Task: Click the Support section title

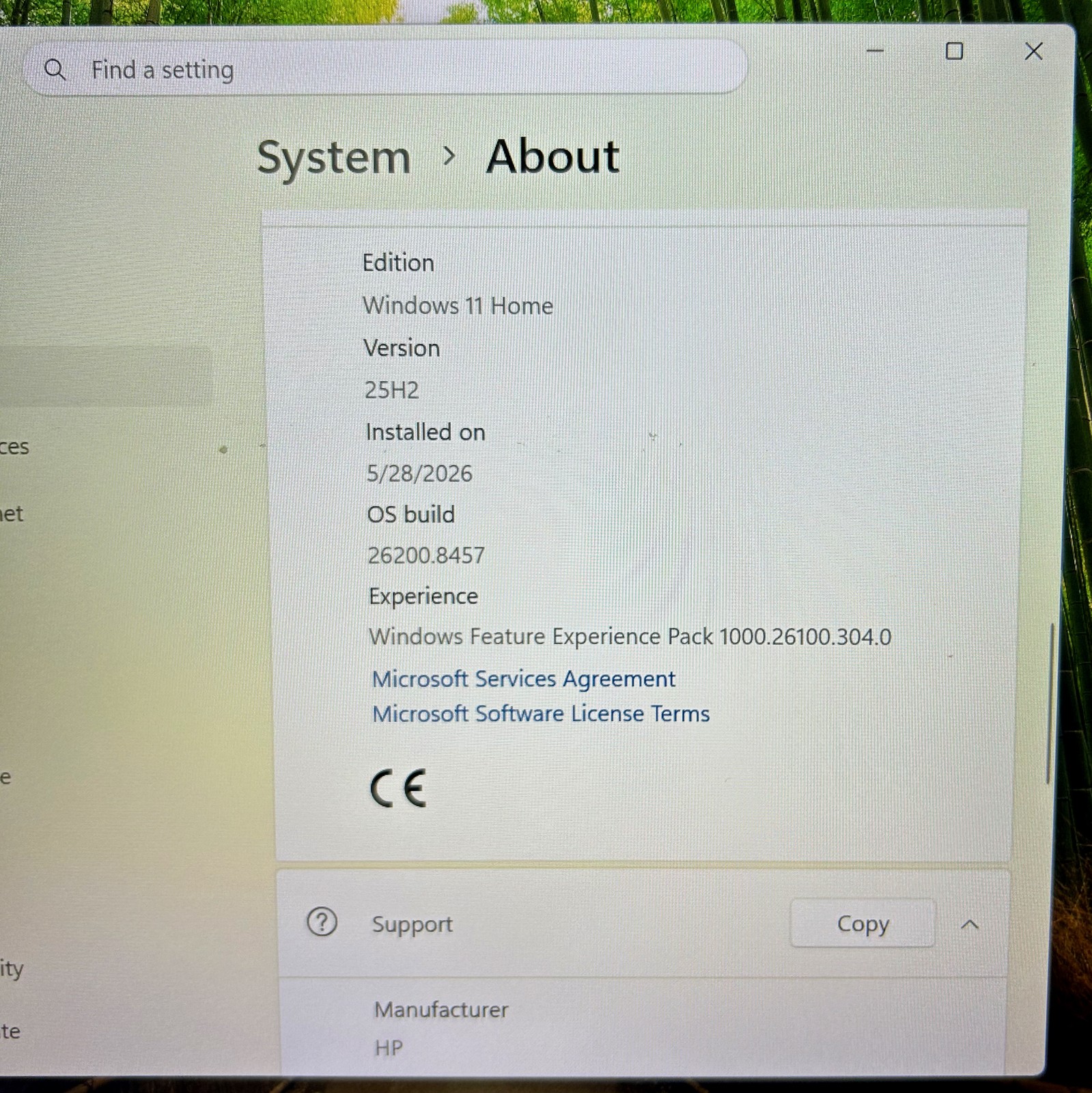Action: pos(412,925)
